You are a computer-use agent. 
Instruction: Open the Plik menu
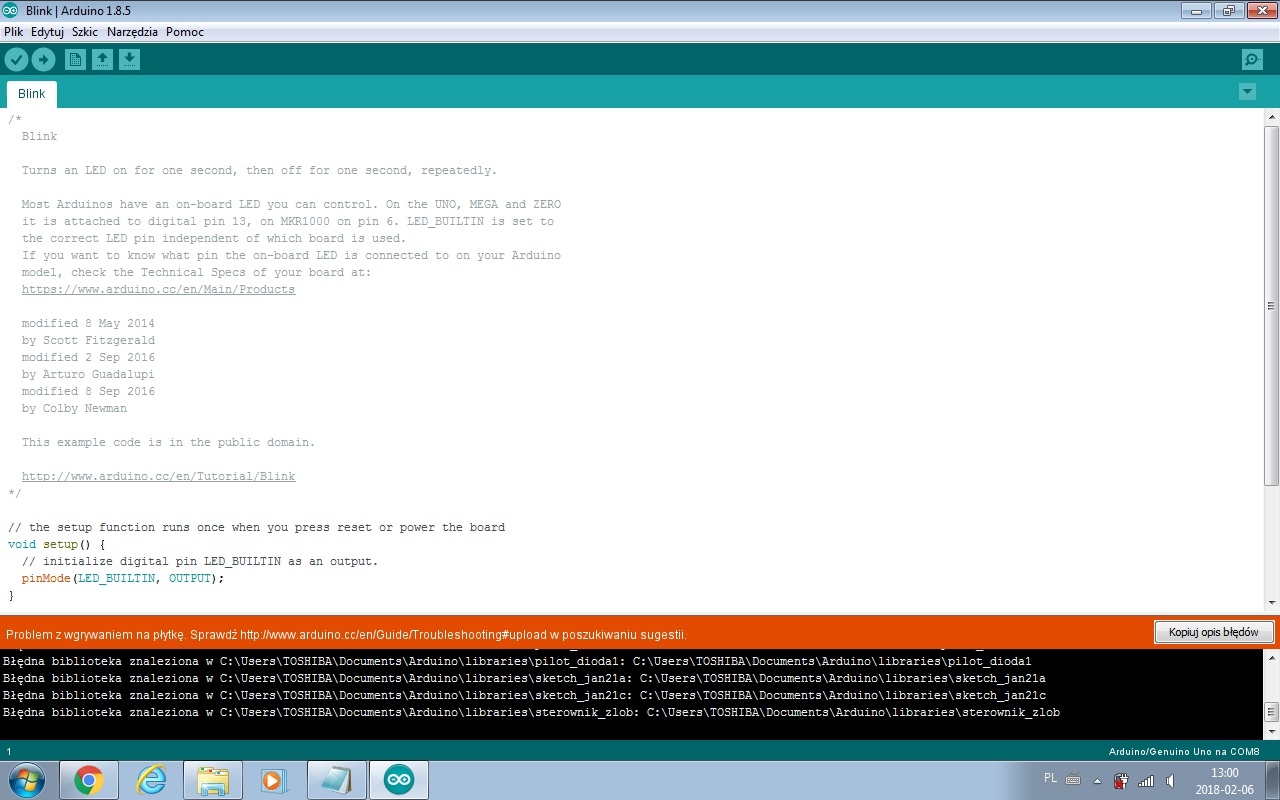[x=13, y=32]
